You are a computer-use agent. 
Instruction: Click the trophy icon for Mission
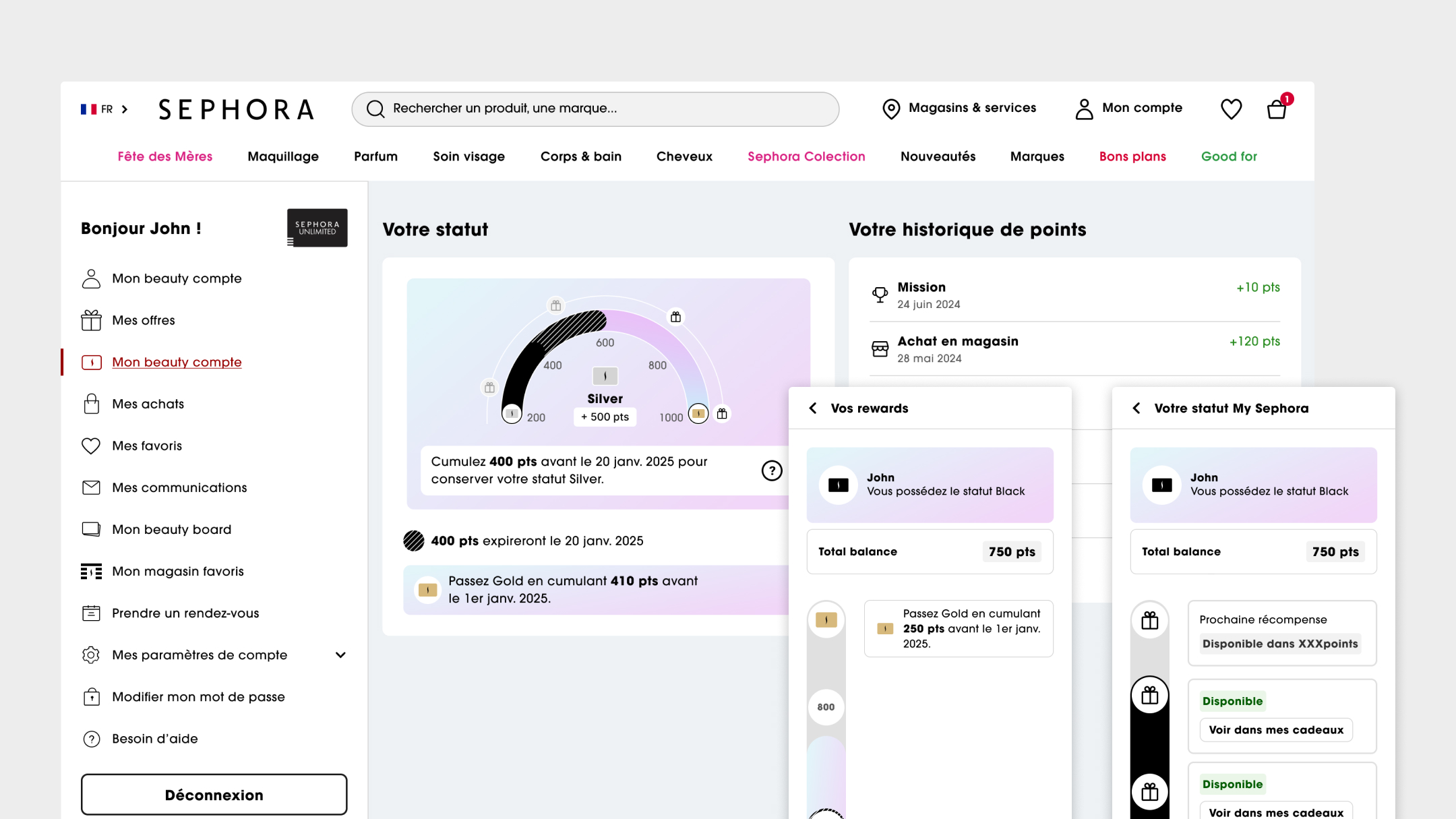point(880,295)
